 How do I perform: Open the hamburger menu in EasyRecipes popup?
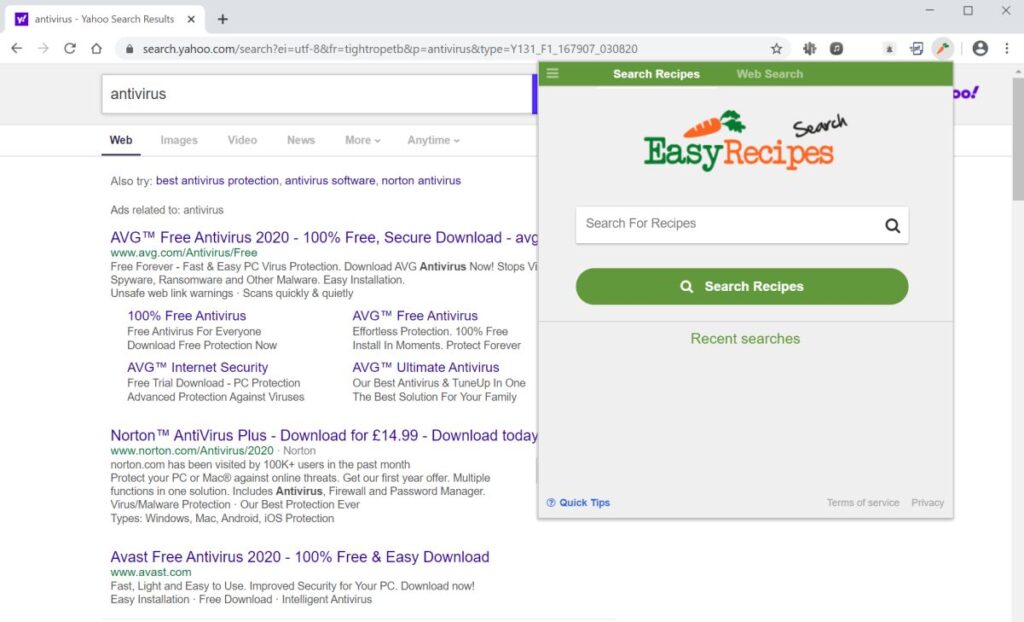point(551,73)
